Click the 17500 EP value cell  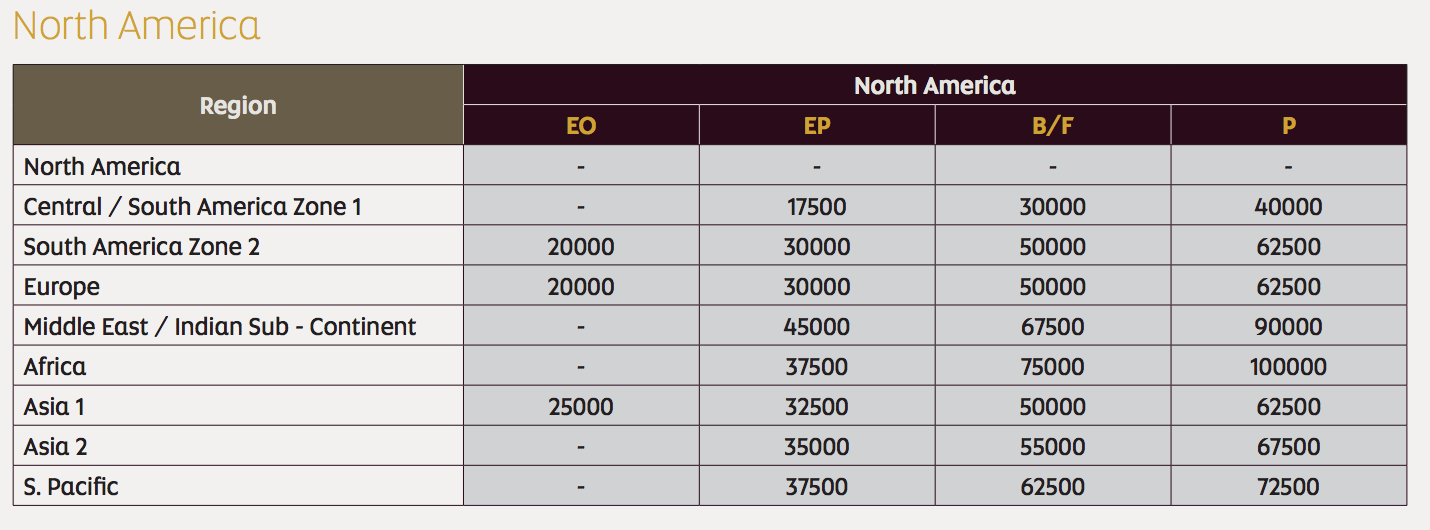(x=816, y=207)
